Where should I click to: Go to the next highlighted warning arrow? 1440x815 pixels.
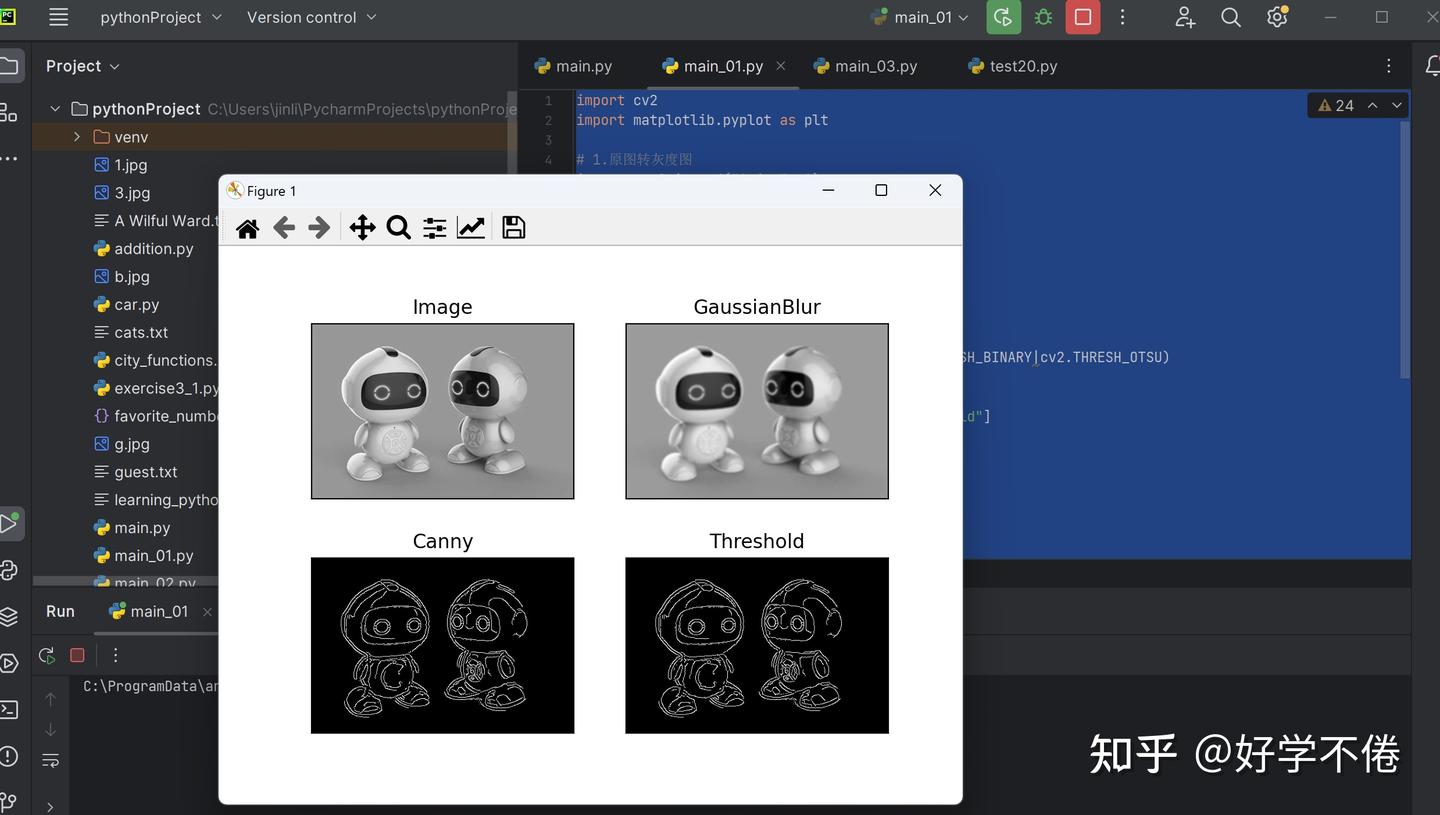click(x=1397, y=106)
